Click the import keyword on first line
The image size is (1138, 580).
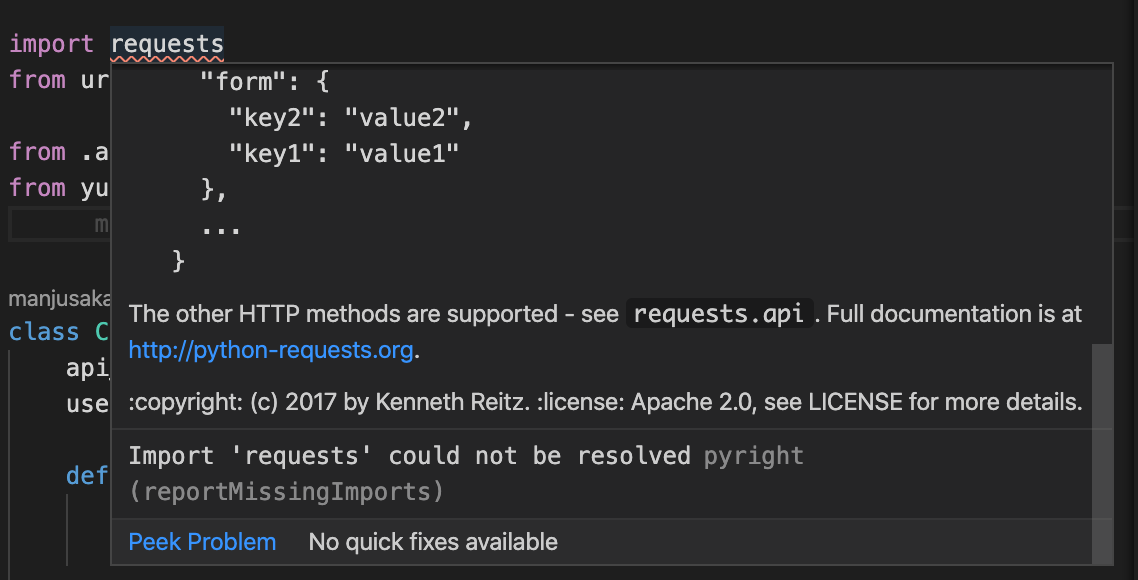pyautogui.click(x=50, y=43)
